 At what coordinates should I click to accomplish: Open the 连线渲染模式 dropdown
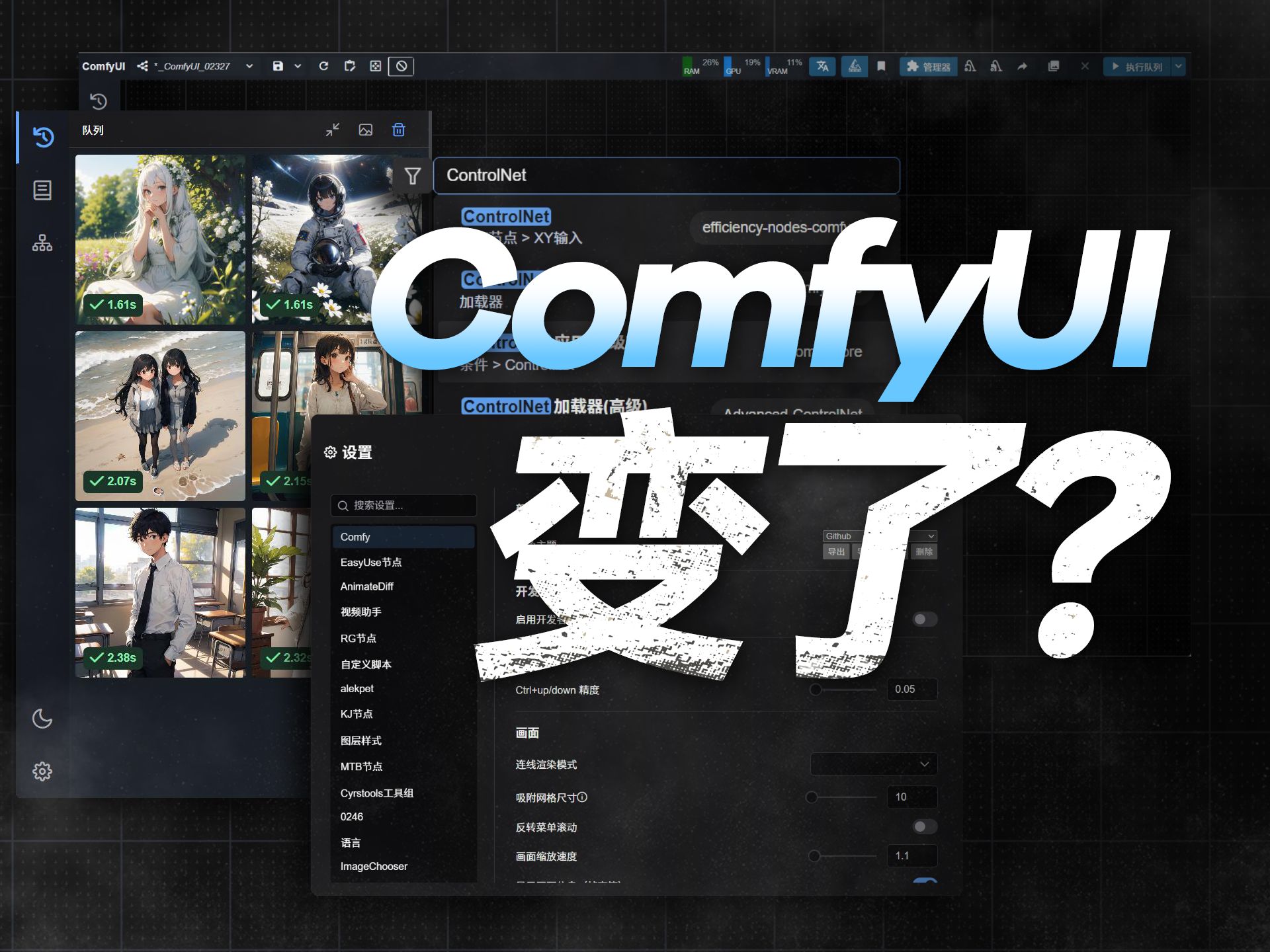pyautogui.click(x=874, y=764)
